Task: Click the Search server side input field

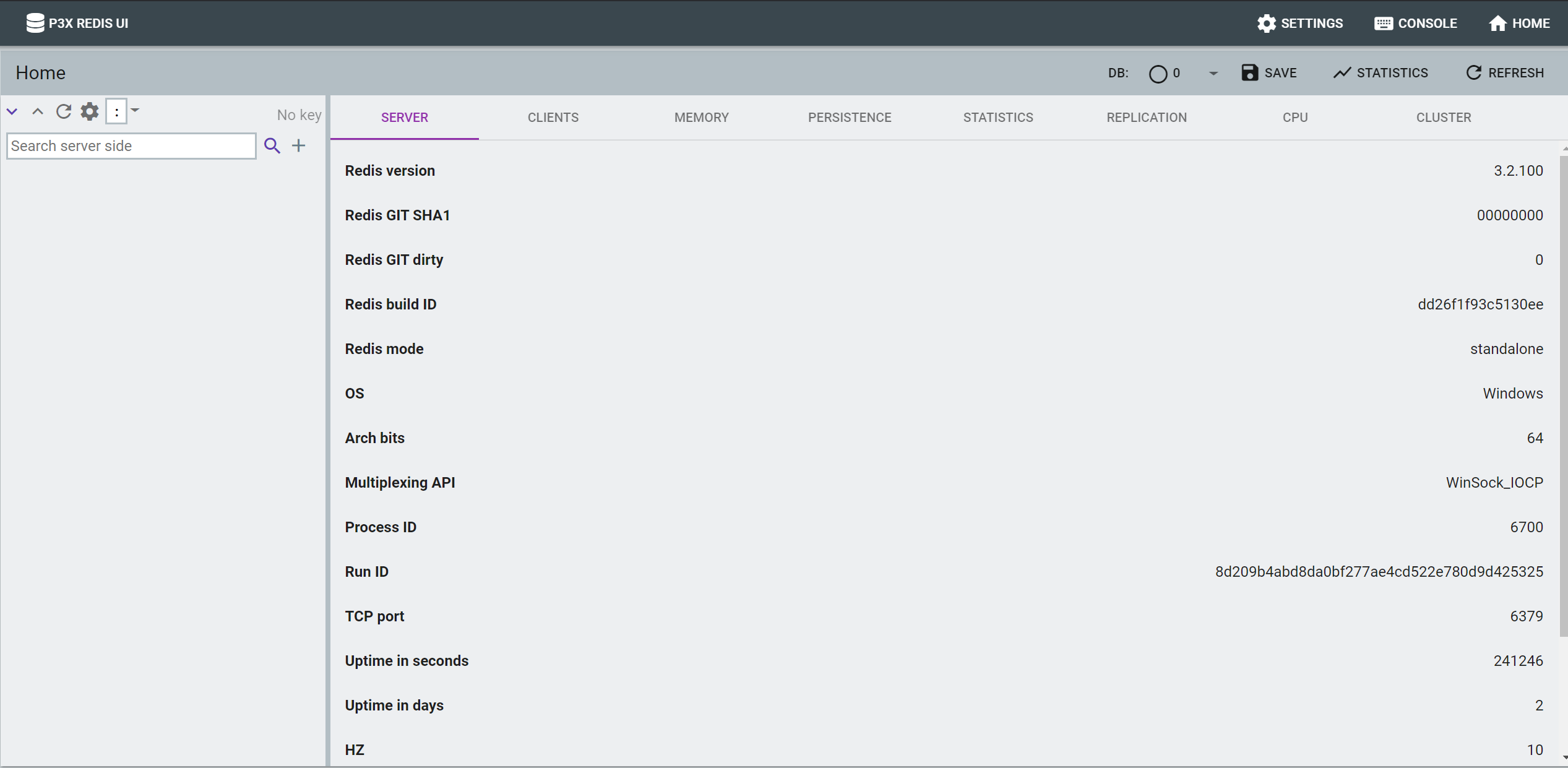Action: click(131, 146)
